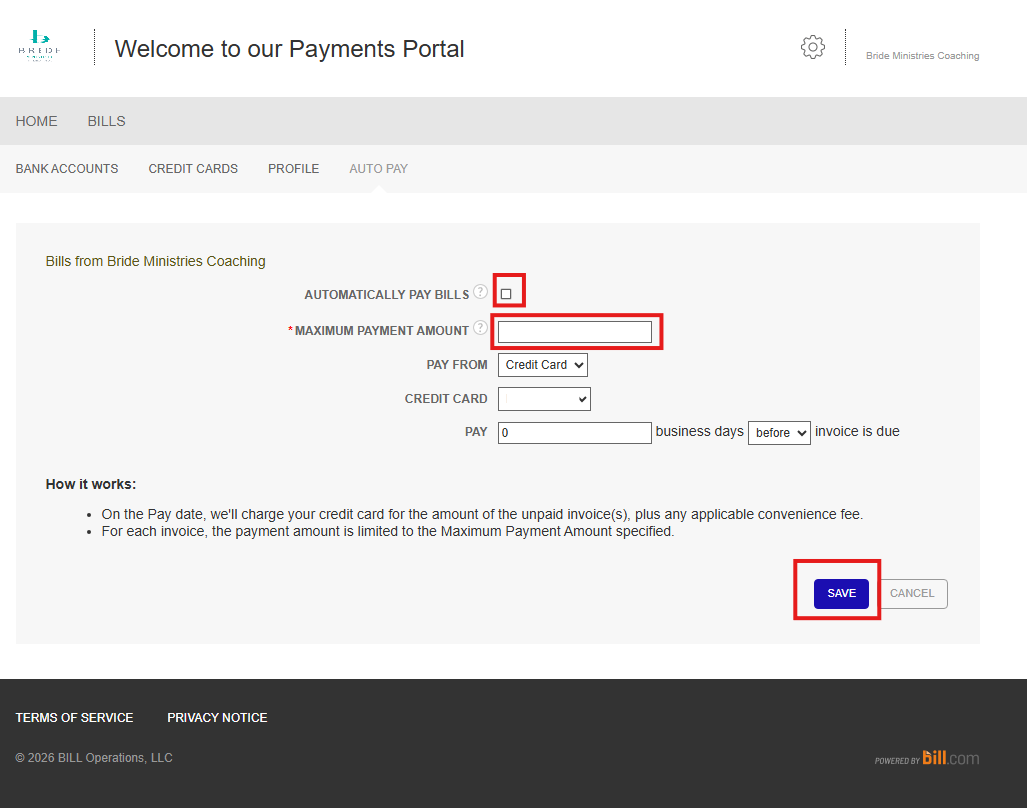Open the Pay From dropdown

click(542, 365)
